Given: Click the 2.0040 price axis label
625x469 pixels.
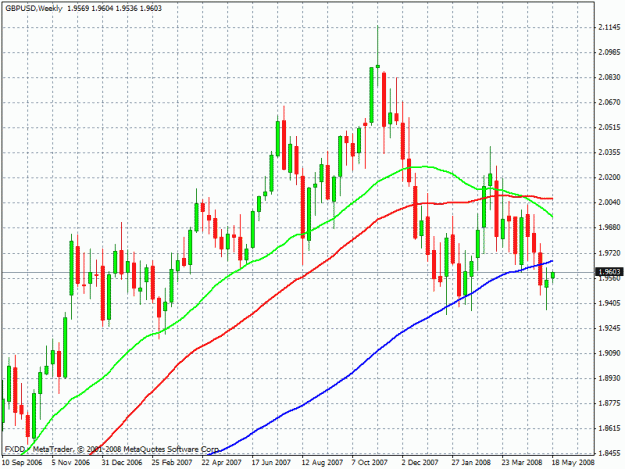Looking at the screenshot, I should click(x=609, y=202).
